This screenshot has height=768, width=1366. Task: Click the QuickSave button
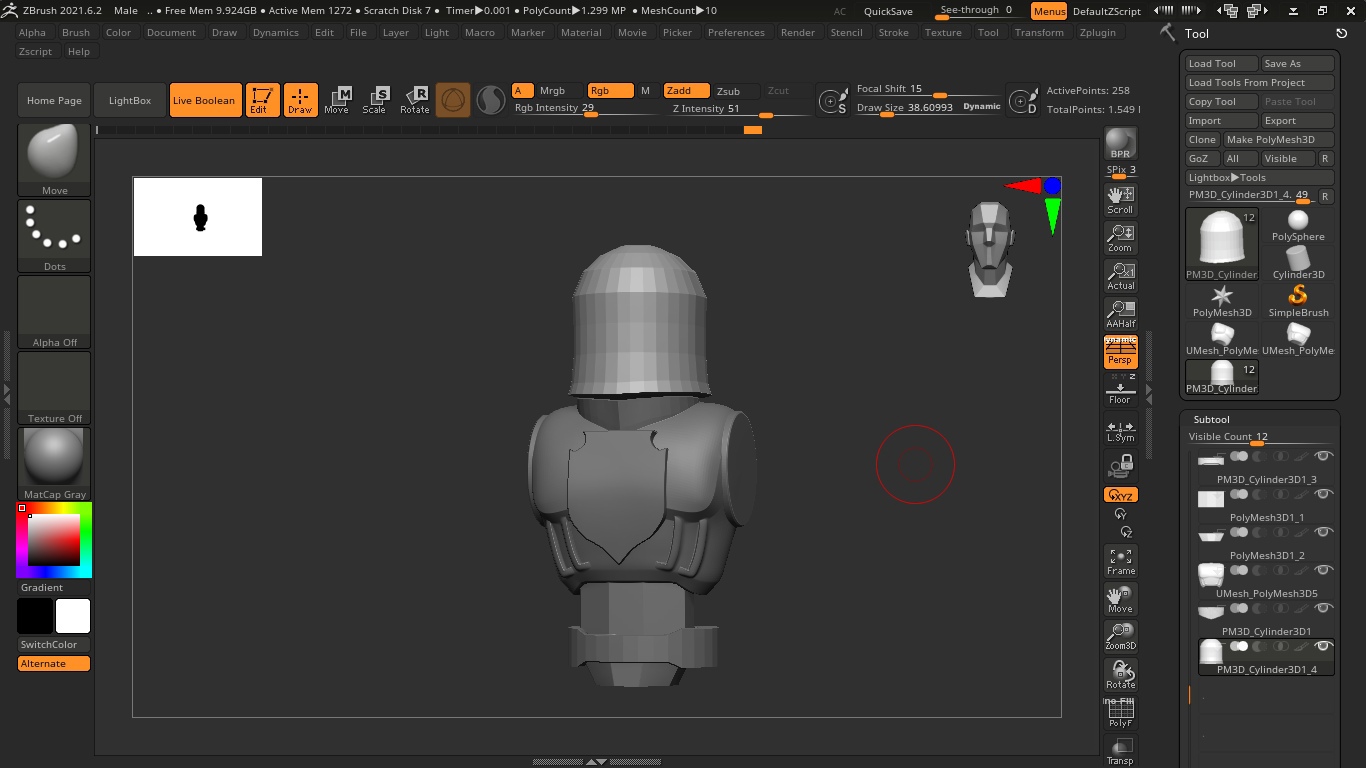tap(888, 11)
